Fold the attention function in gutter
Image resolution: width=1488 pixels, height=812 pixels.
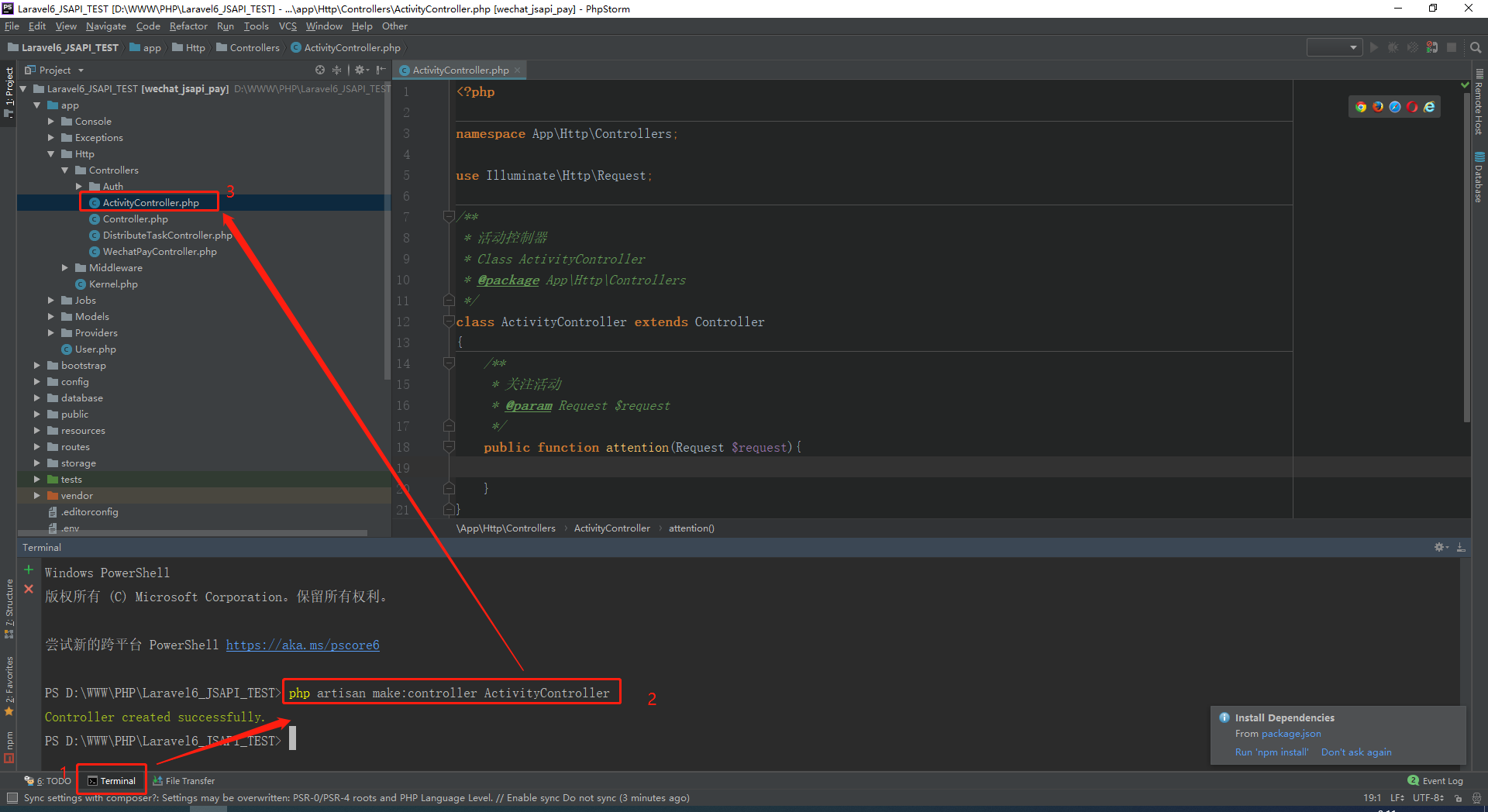(448, 447)
